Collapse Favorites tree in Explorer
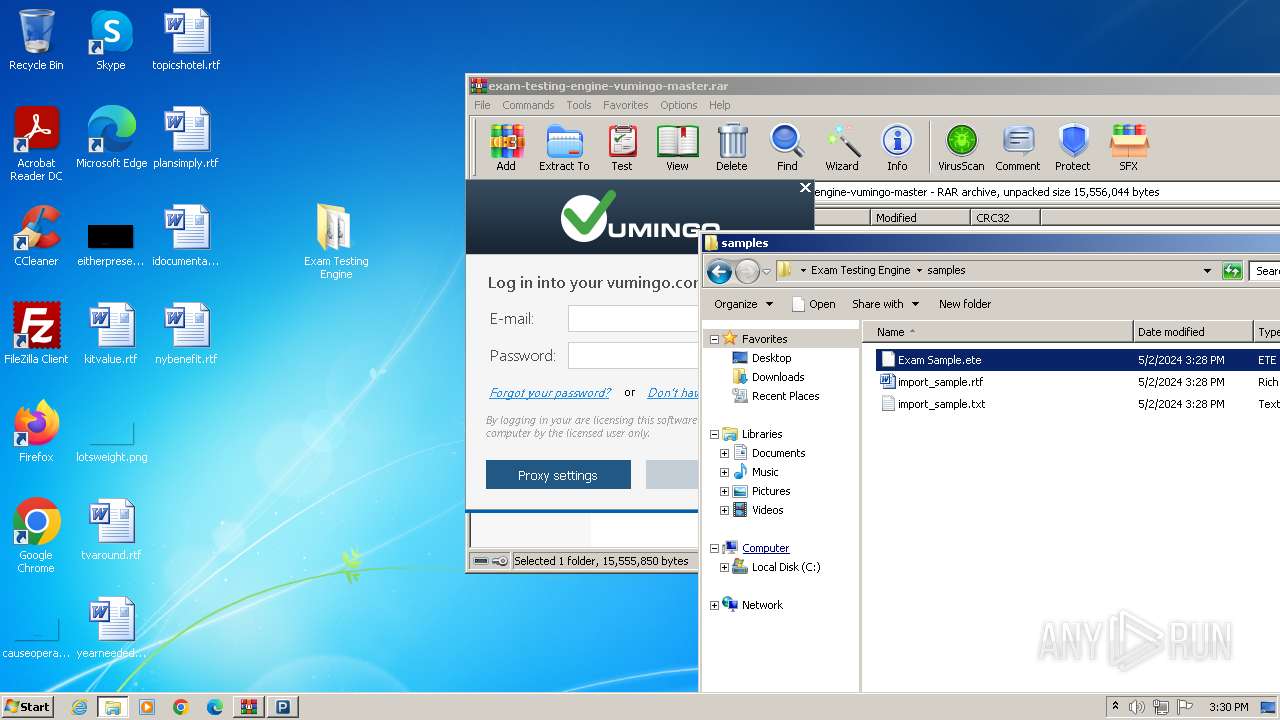1280x720 pixels. point(714,339)
